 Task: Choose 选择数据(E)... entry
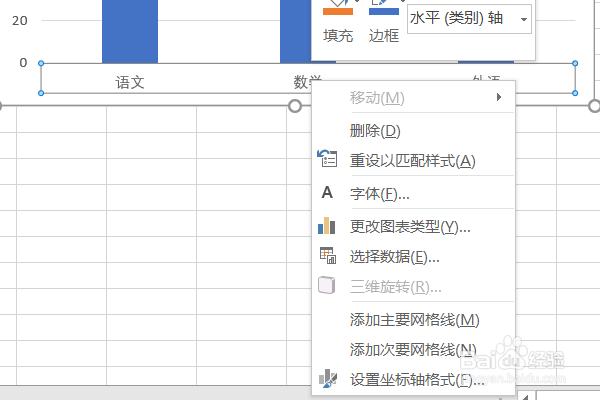click(x=413, y=256)
